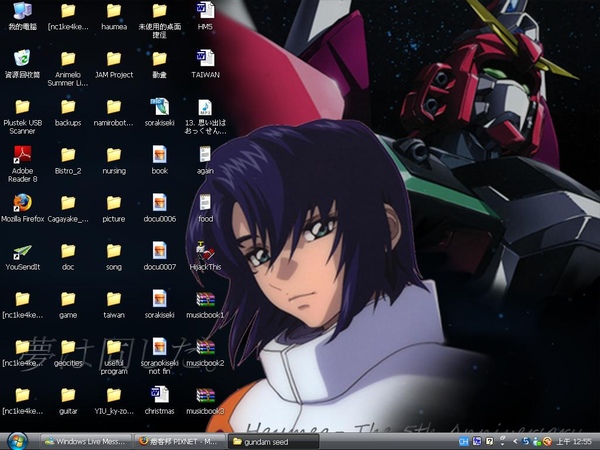This screenshot has width=600, height=450.
Task: Select the namirobot folder
Action: point(114,112)
